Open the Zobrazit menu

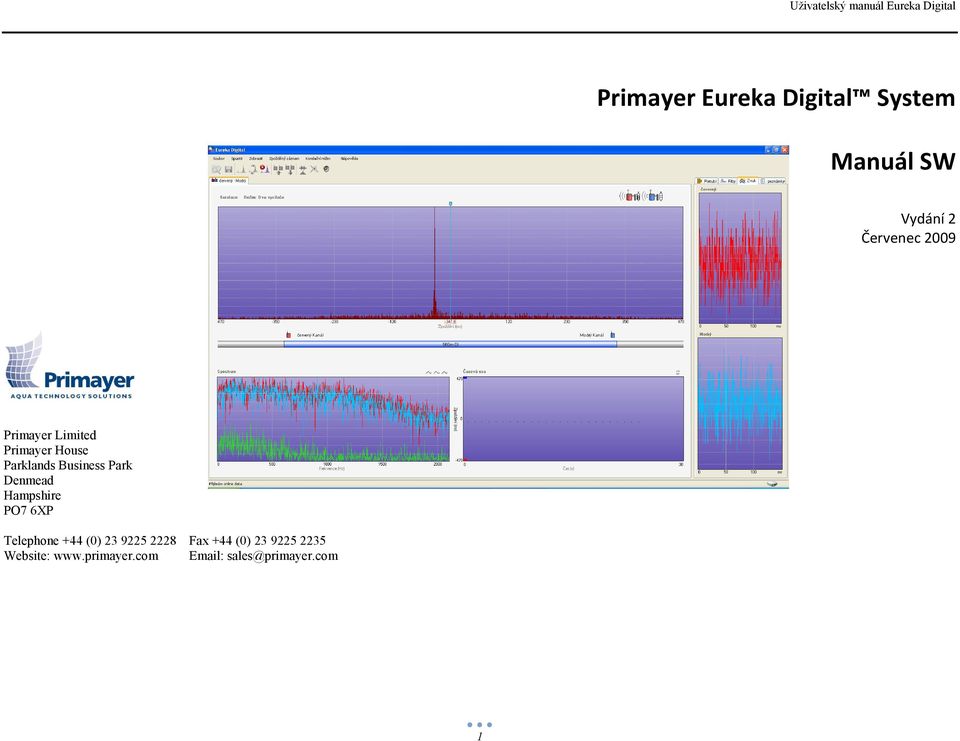(x=256, y=159)
